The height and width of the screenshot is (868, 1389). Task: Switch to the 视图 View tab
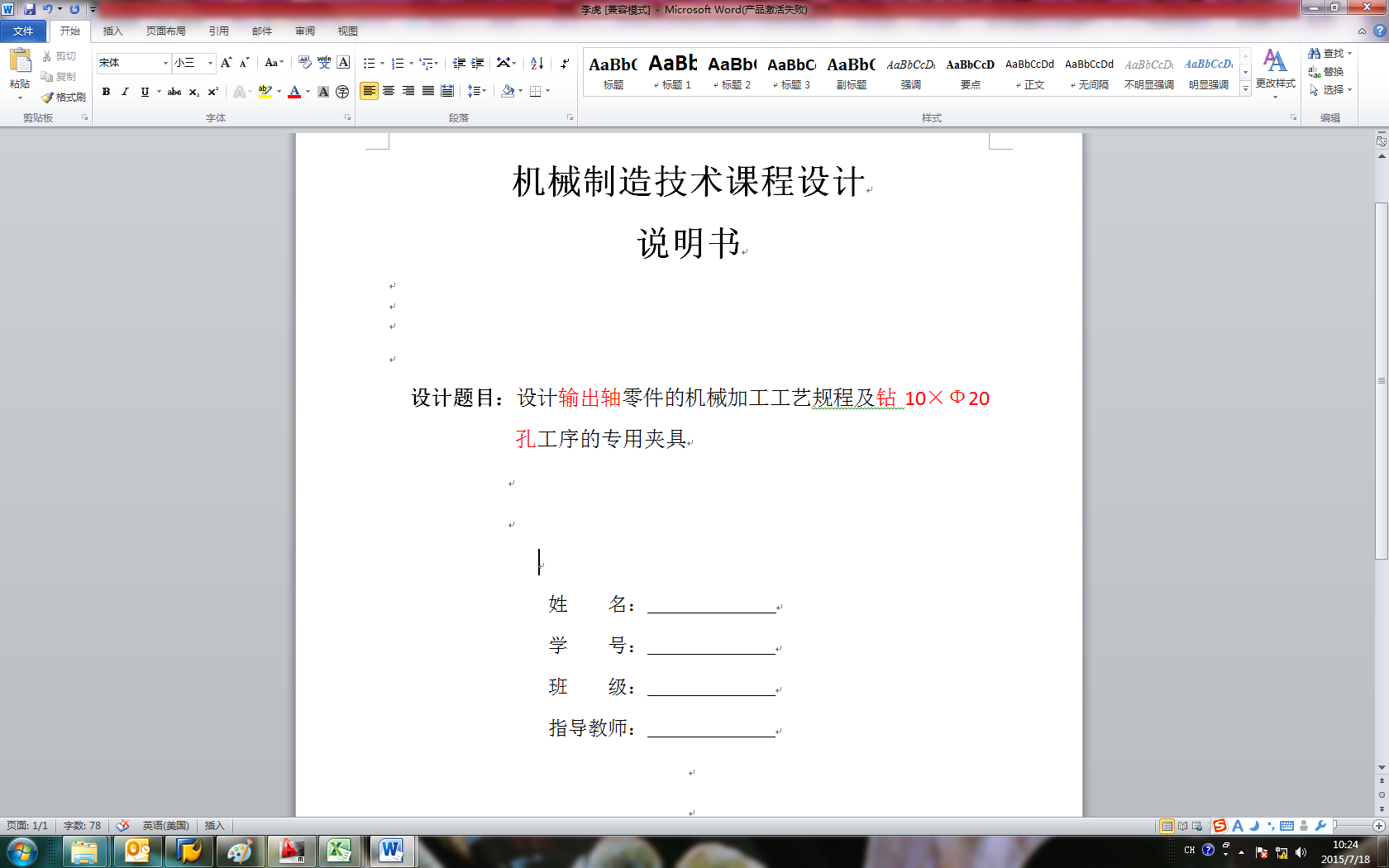point(348,31)
